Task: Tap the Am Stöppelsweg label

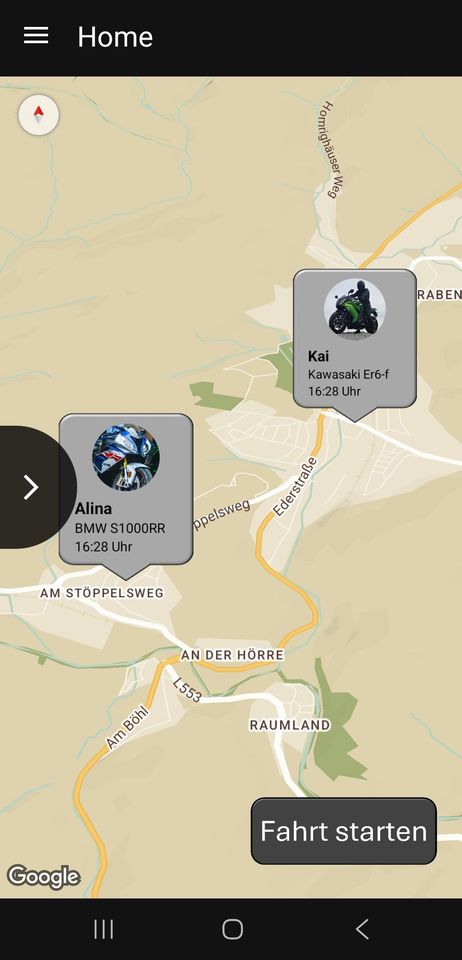Action: [x=102, y=593]
